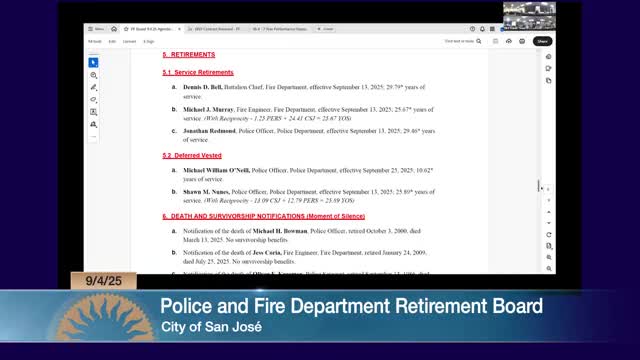640x360 pixels.
Task: Click the 5.1 Service Retirements heading
Action: pos(198,73)
